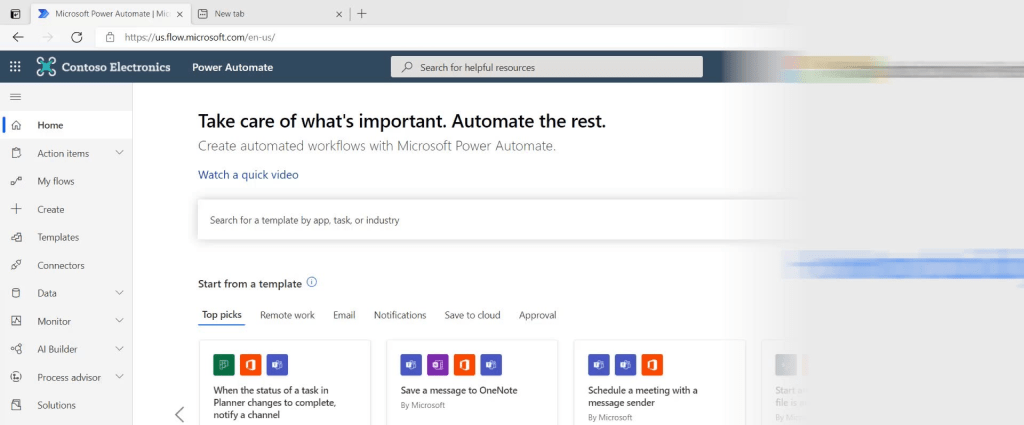Expand the Monitor chevron
Image resolution: width=1024 pixels, height=425 pixels.
pyautogui.click(x=120, y=321)
